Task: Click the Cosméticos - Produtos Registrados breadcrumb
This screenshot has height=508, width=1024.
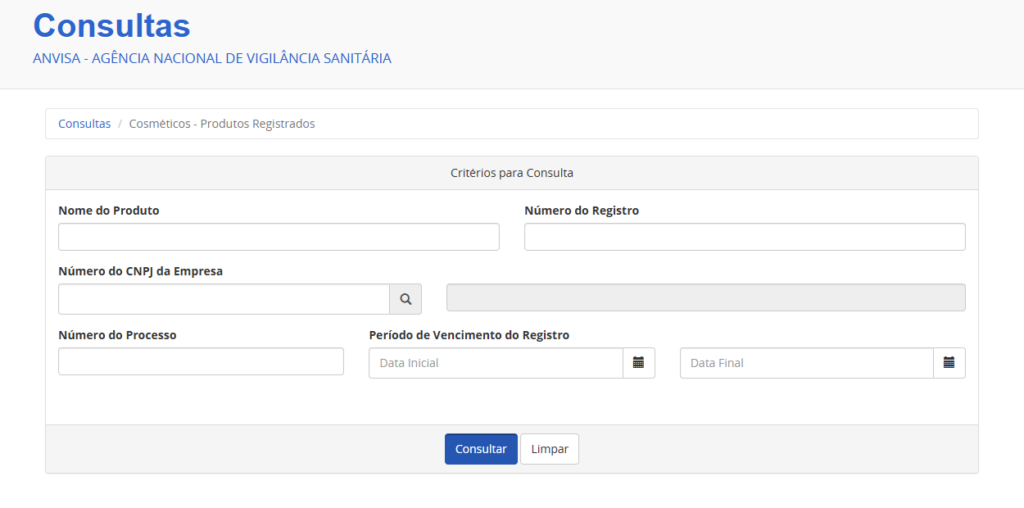Action: [x=221, y=124]
